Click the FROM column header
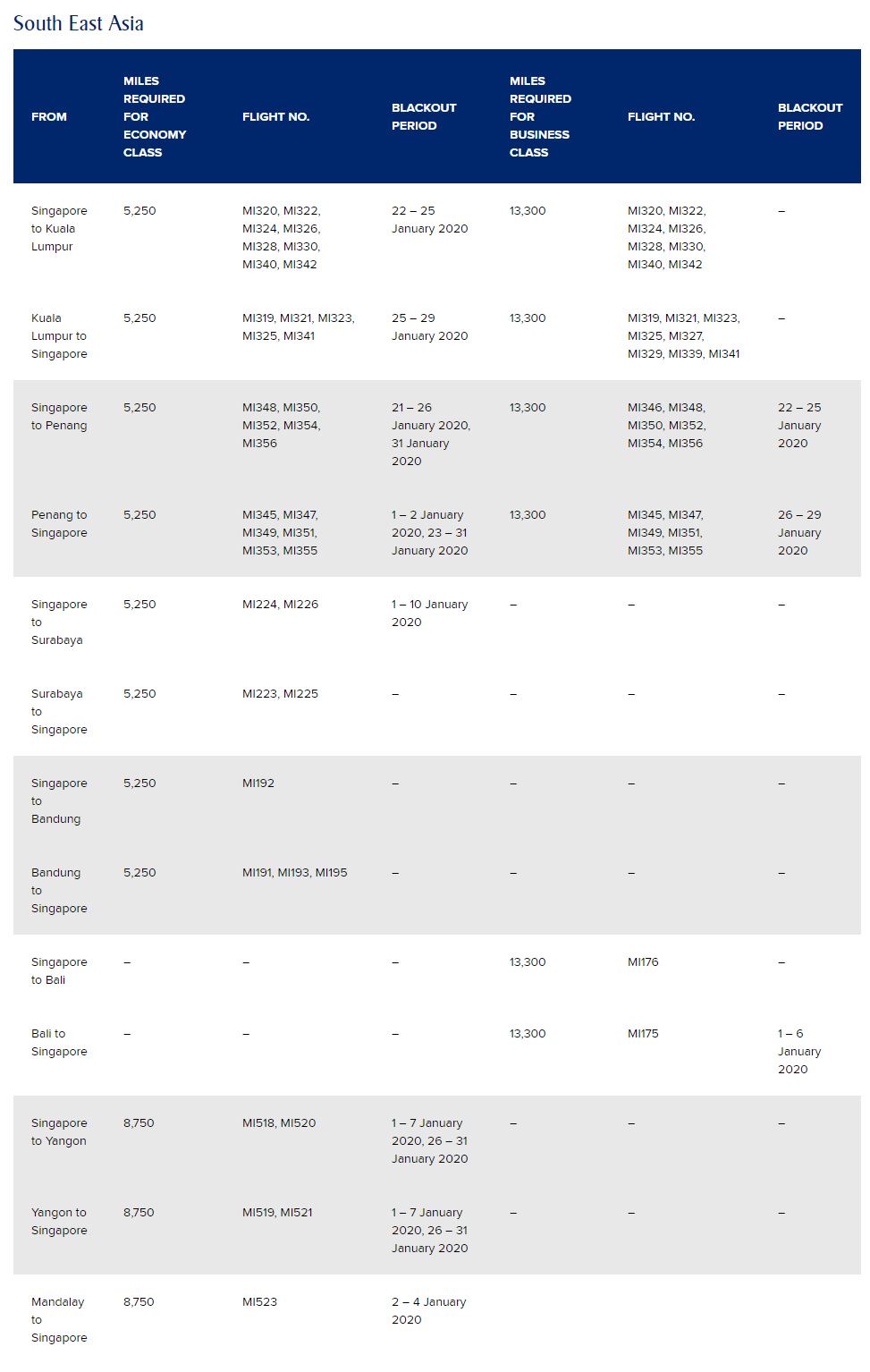 [49, 116]
